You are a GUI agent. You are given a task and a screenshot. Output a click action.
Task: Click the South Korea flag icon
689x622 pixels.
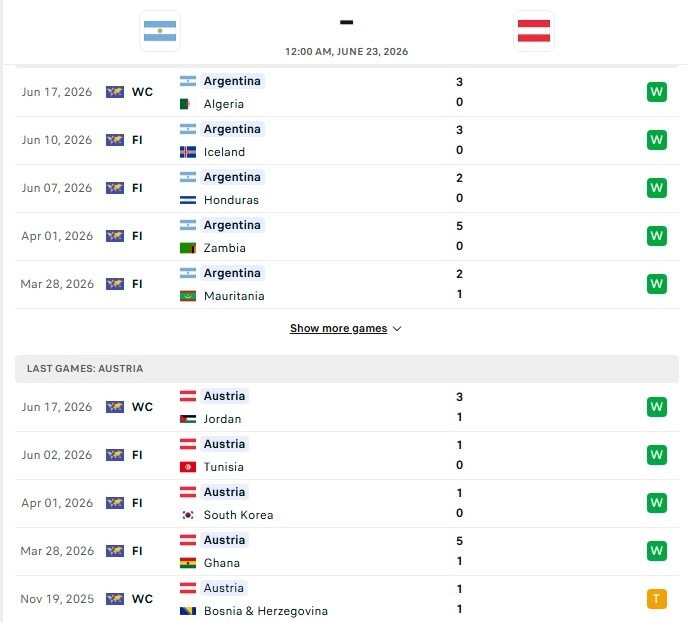coord(188,515)
